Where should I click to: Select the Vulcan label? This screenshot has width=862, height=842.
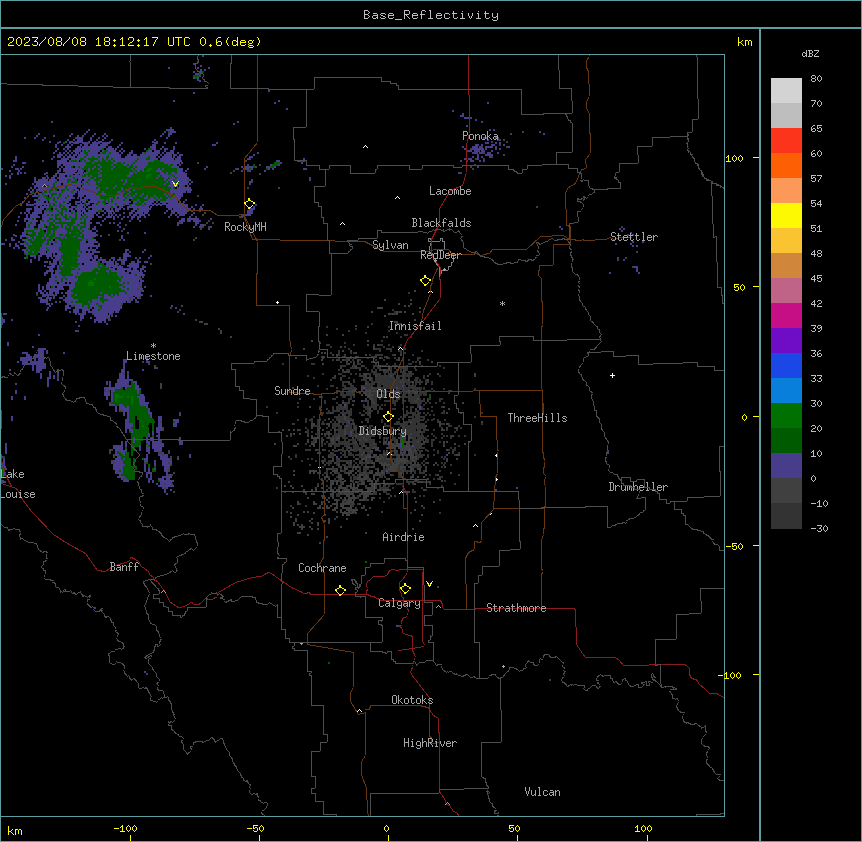pos(542,792)
